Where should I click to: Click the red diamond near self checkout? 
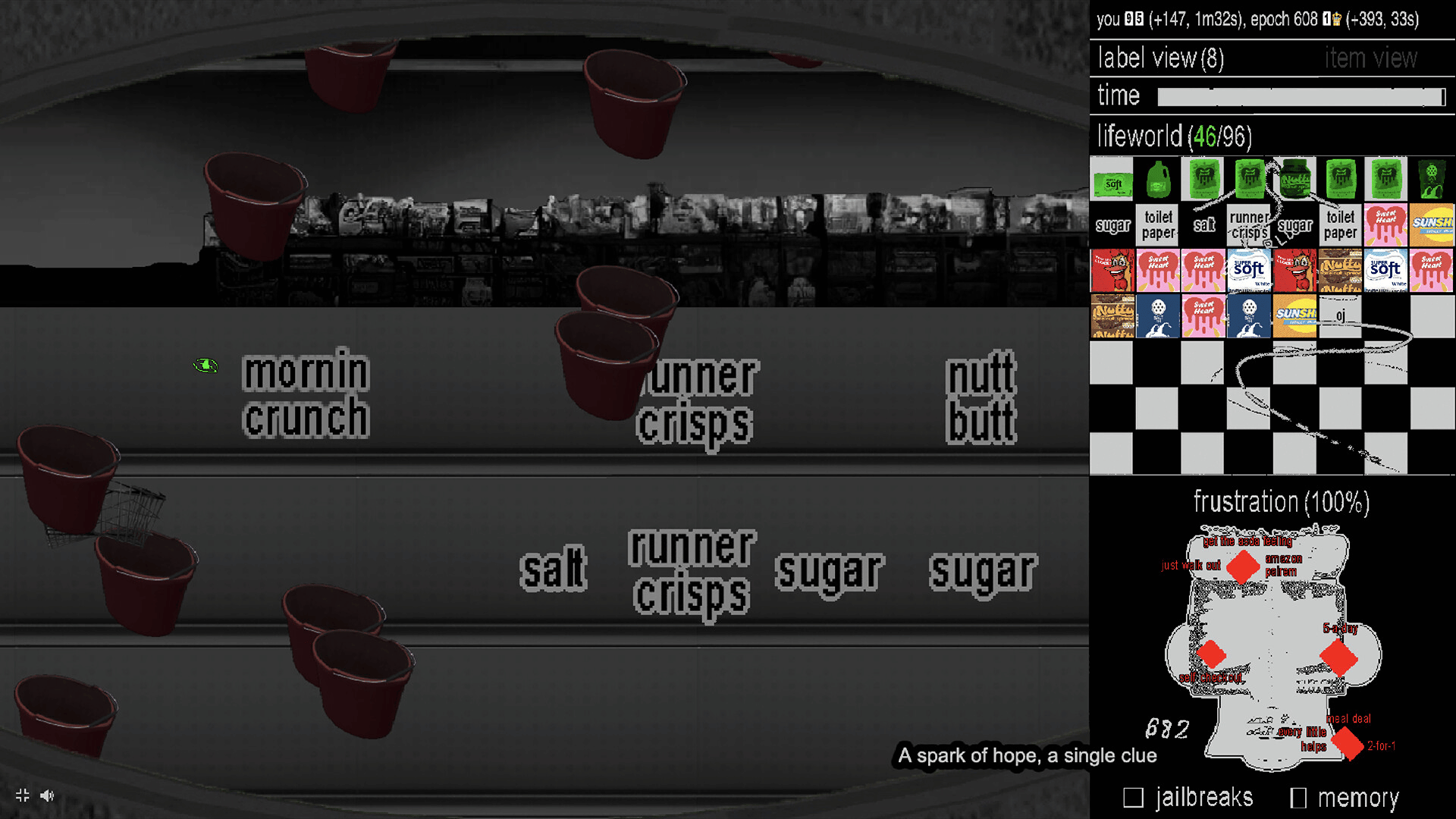point(1210,654)
